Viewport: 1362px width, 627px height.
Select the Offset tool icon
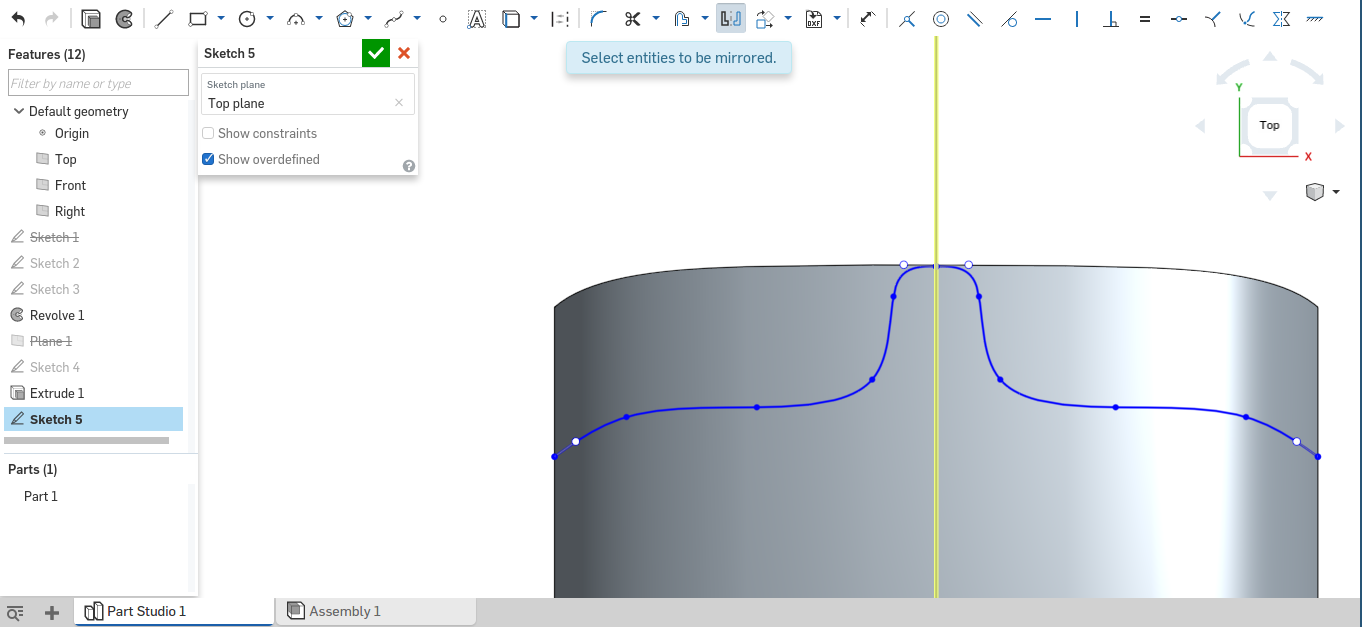click(x=681, y=18)
